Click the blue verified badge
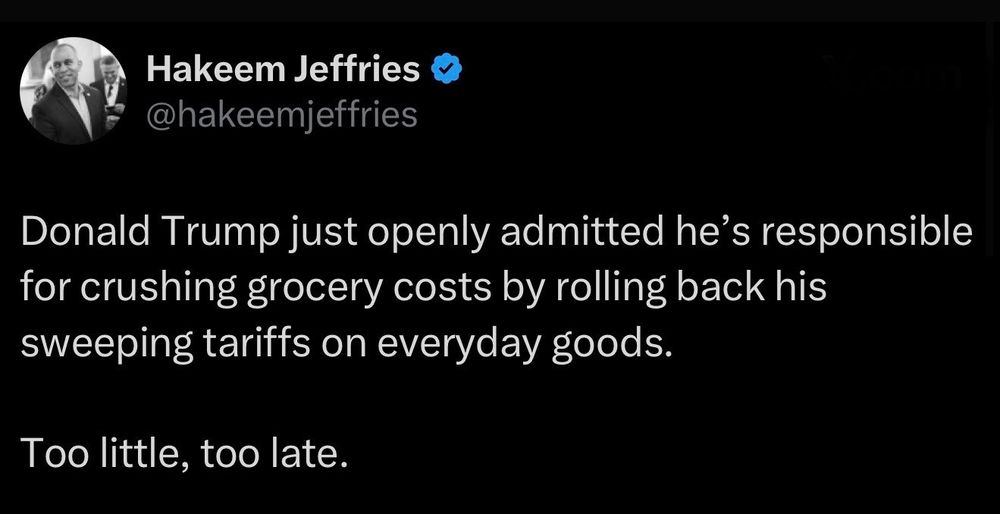The image size is (1000, 514). [444, 69]
